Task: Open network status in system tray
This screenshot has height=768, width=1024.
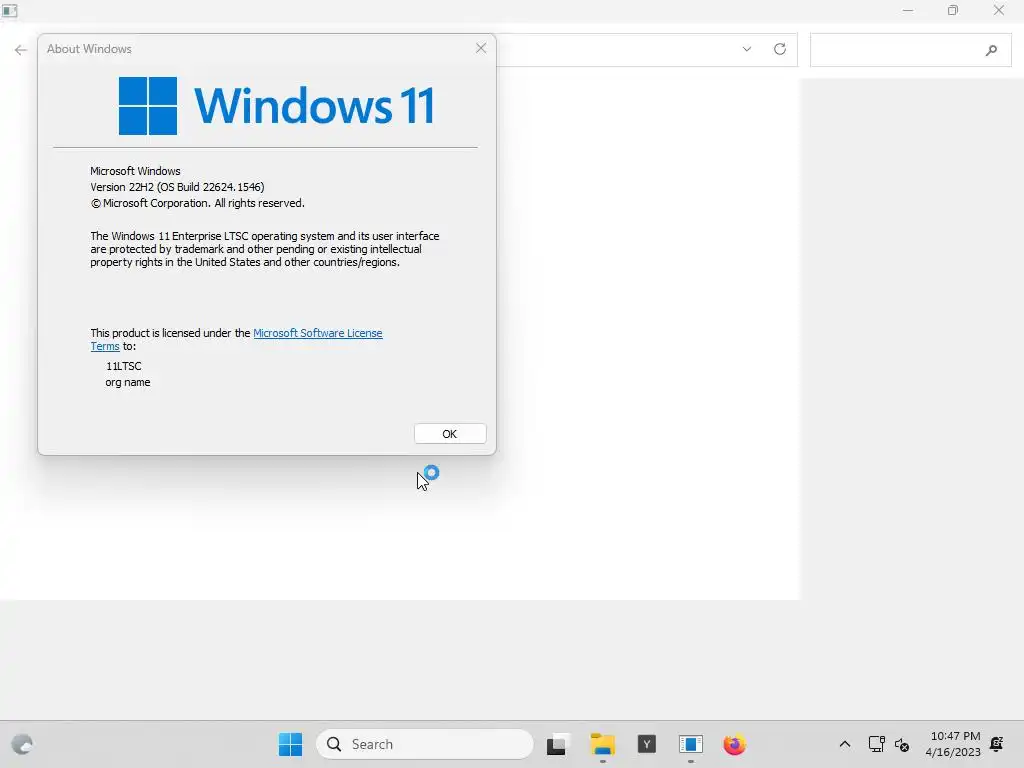Action: 876,744
